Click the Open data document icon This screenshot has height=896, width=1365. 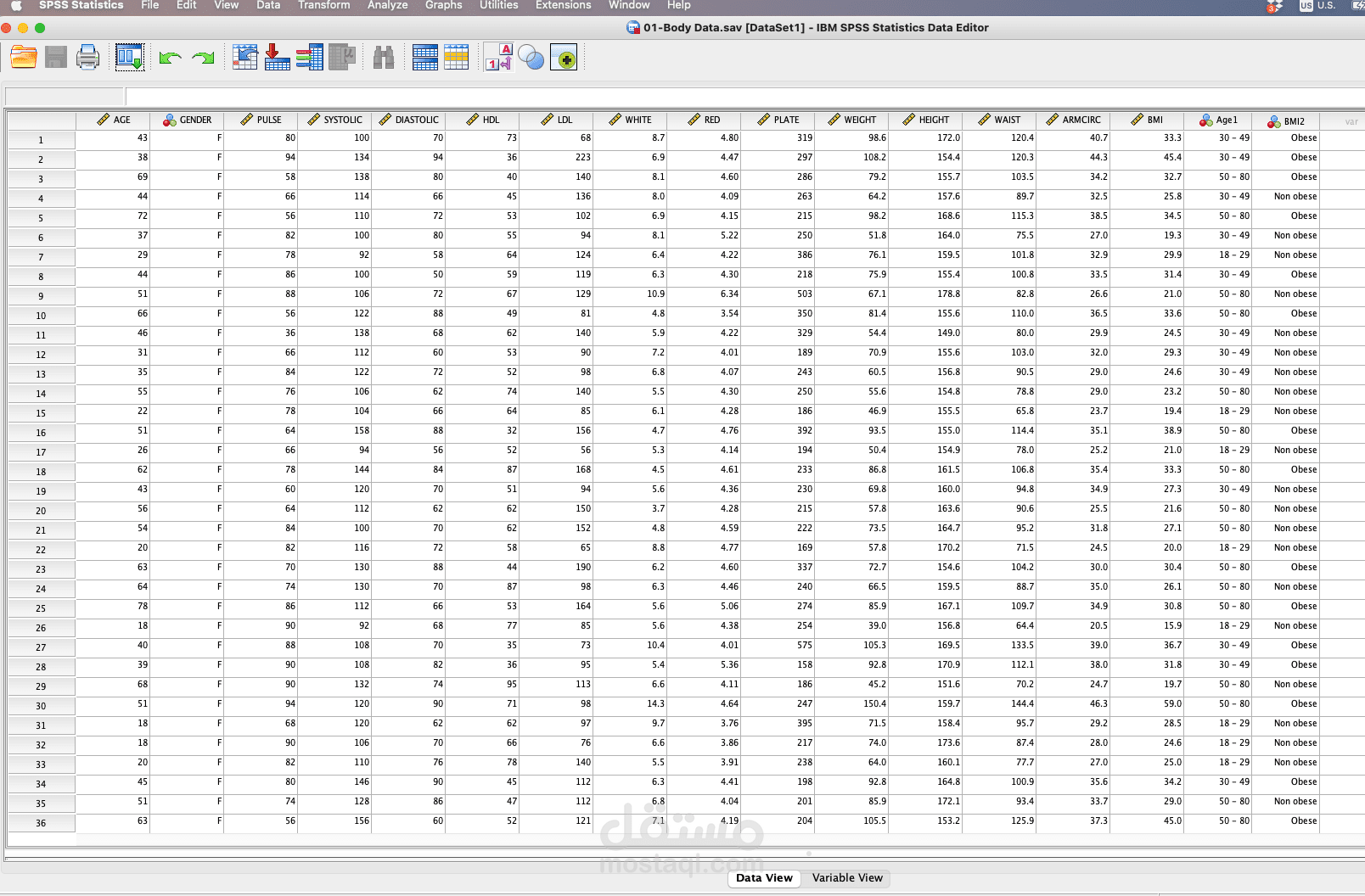tap(24, 58)
